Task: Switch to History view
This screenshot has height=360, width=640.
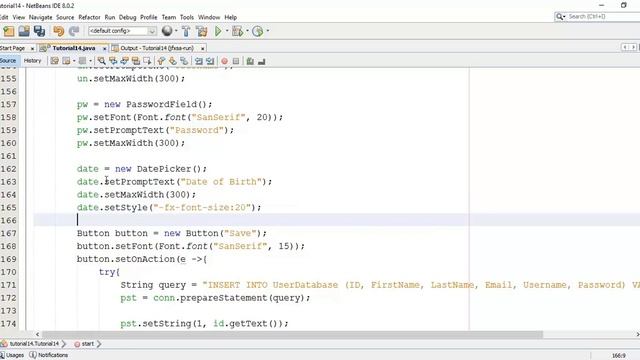Action: pyautogui.click(x=33, y=61)
